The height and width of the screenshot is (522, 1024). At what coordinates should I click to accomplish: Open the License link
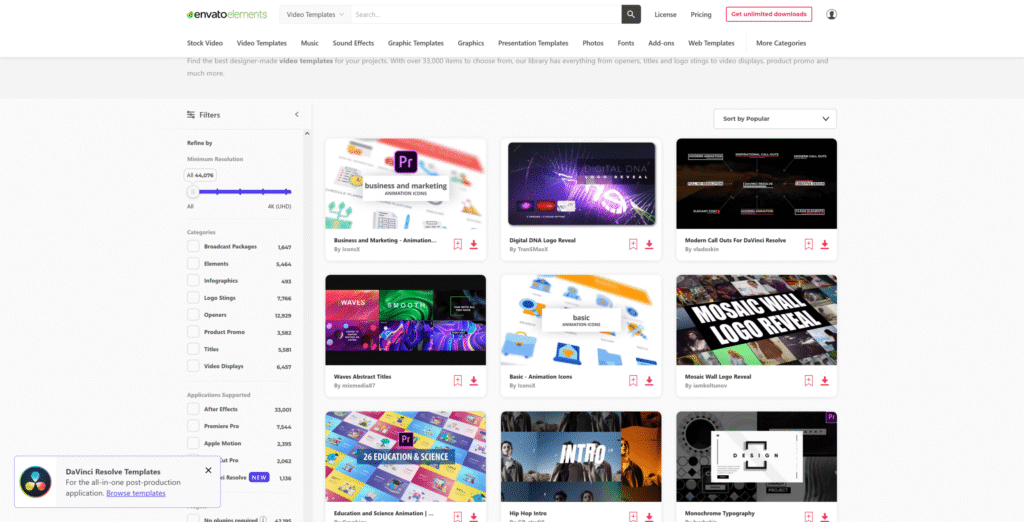pyautogui.click(x=665, y=14)
